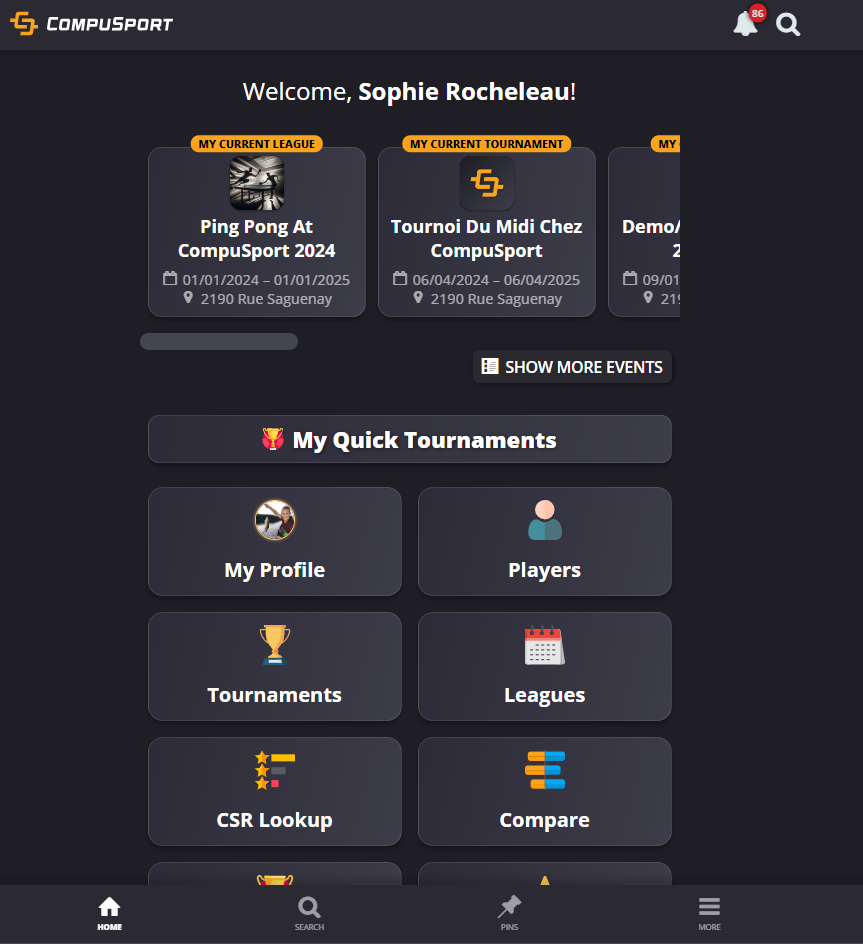Open the CSR Lookup tile label

click(x=275, y=820)
